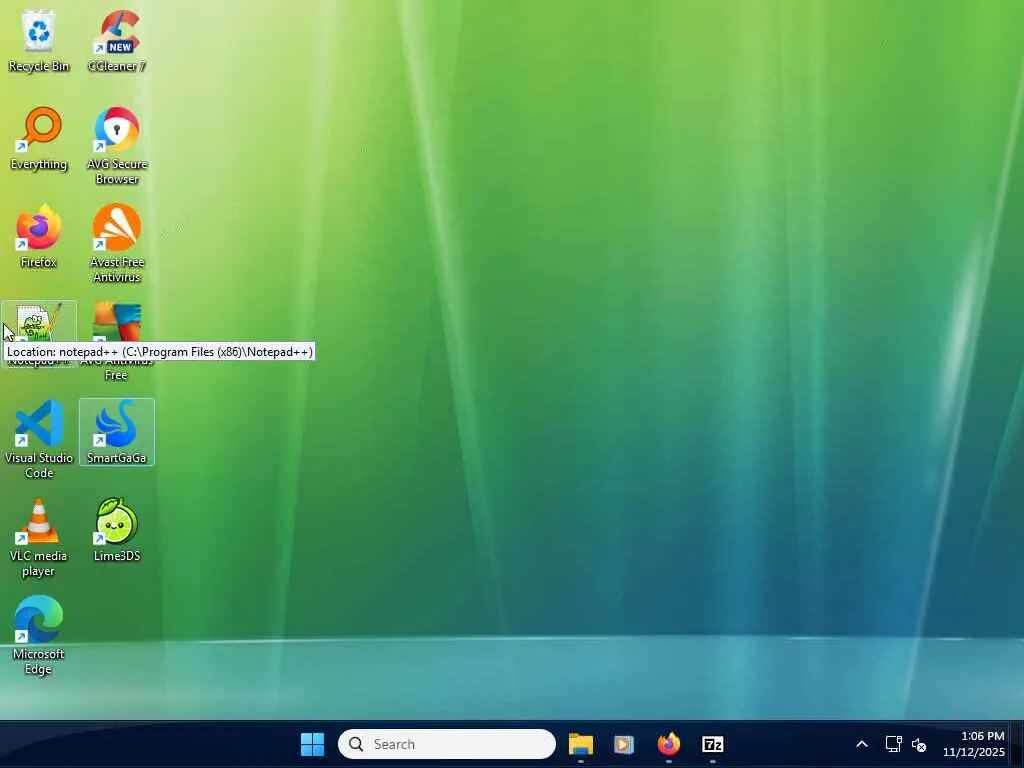Open the clock showing 1:06 PM
This screenshot has width=1024, height=768.
point(974,744)
